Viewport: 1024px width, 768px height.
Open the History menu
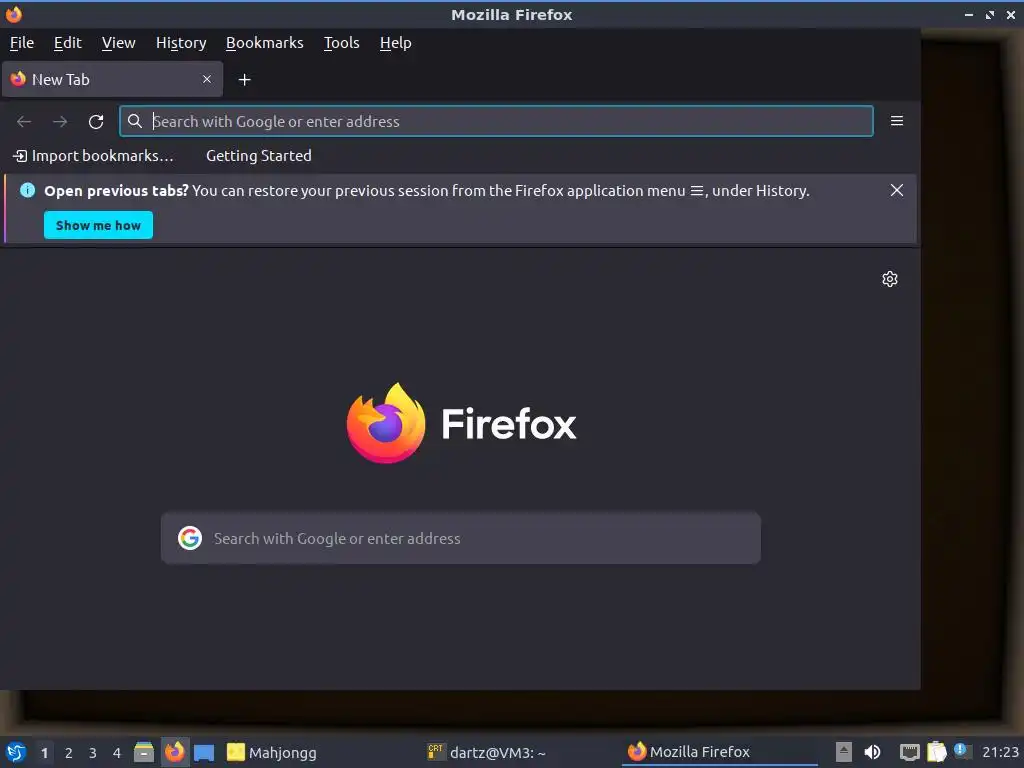point(181,43)
